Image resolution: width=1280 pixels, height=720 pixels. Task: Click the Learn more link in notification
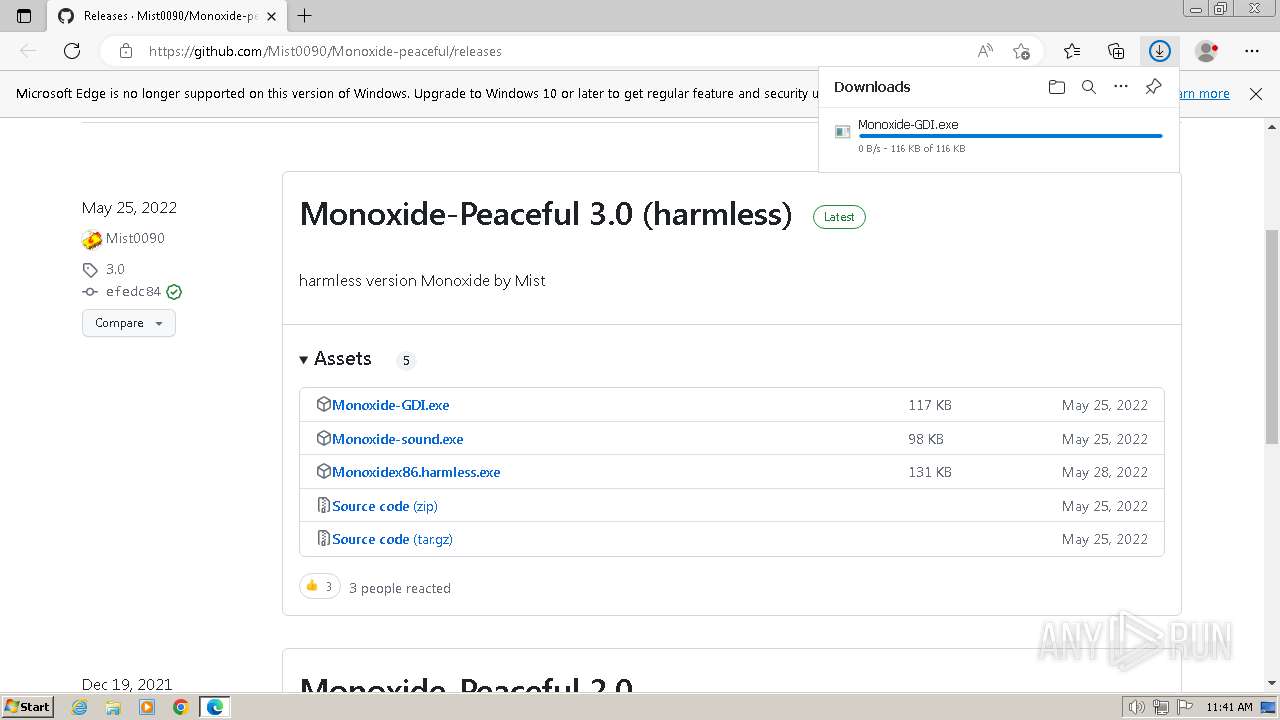coord(1205,94)
